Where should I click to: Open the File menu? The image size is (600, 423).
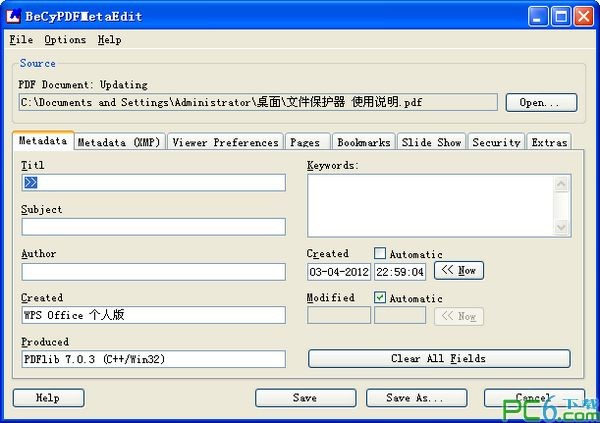pyautogui.click(x=21, y=39)
